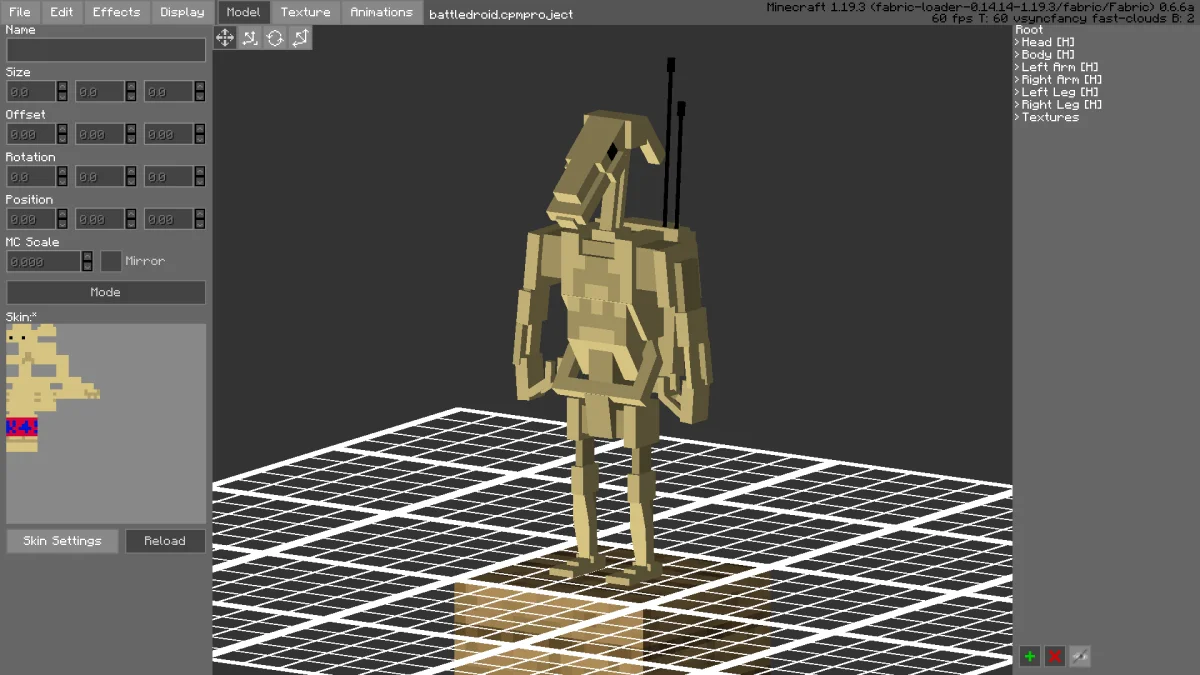Decrease Rotation Z with its down arrow

[199, 182]
